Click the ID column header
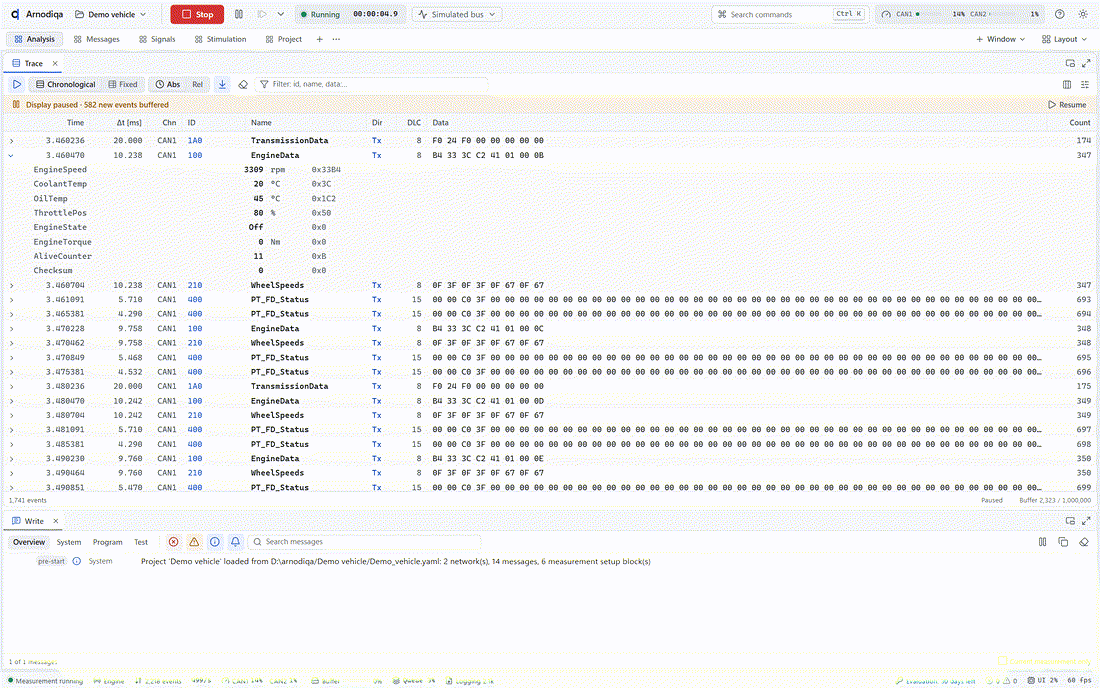 pos(192,123)
